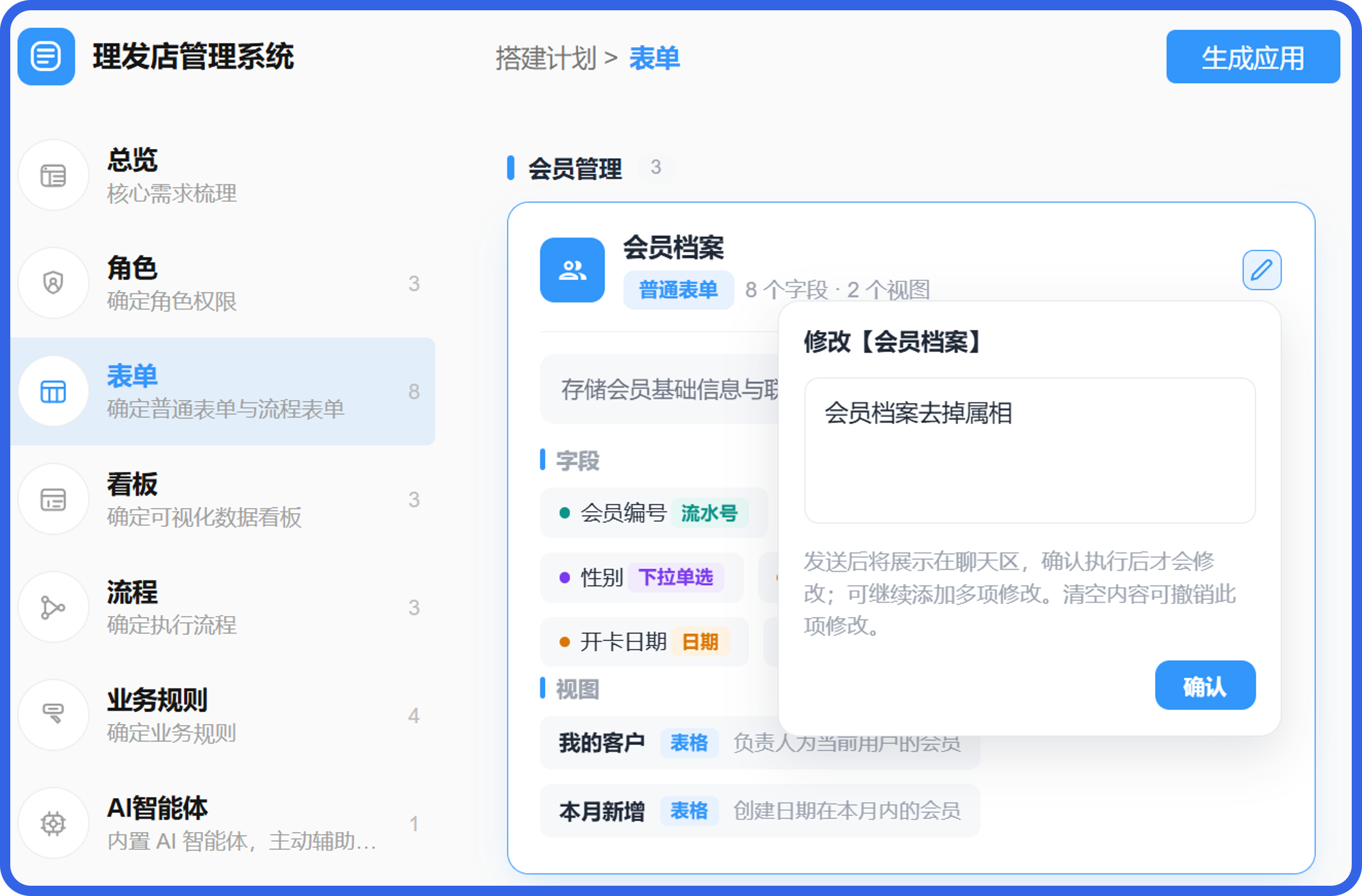The height and width of the screenshot is (896, 1362).
Task: Click the 视图 section label
Action: tap(578, 689)
